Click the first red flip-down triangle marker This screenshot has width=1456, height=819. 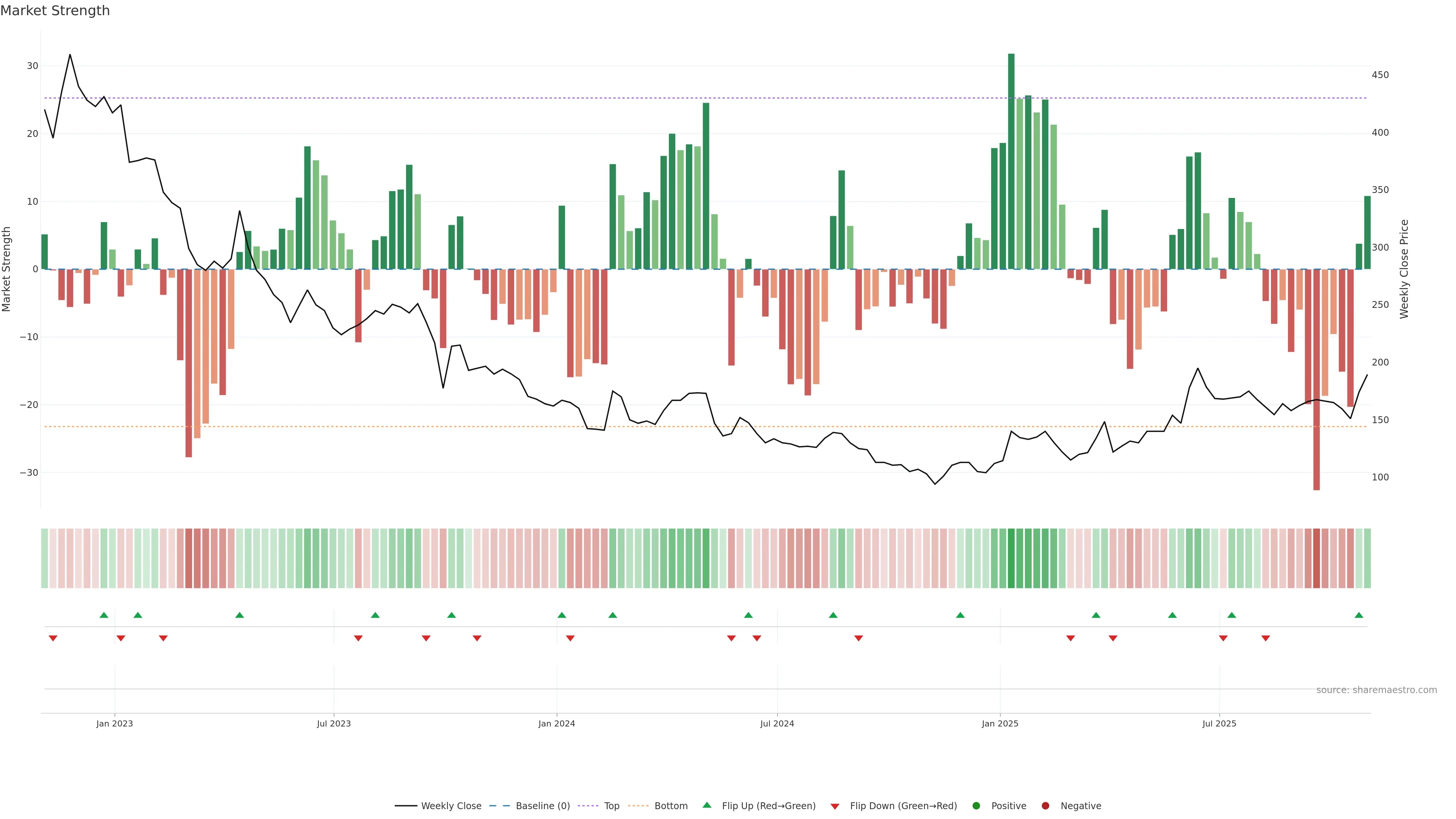[53, 638]
